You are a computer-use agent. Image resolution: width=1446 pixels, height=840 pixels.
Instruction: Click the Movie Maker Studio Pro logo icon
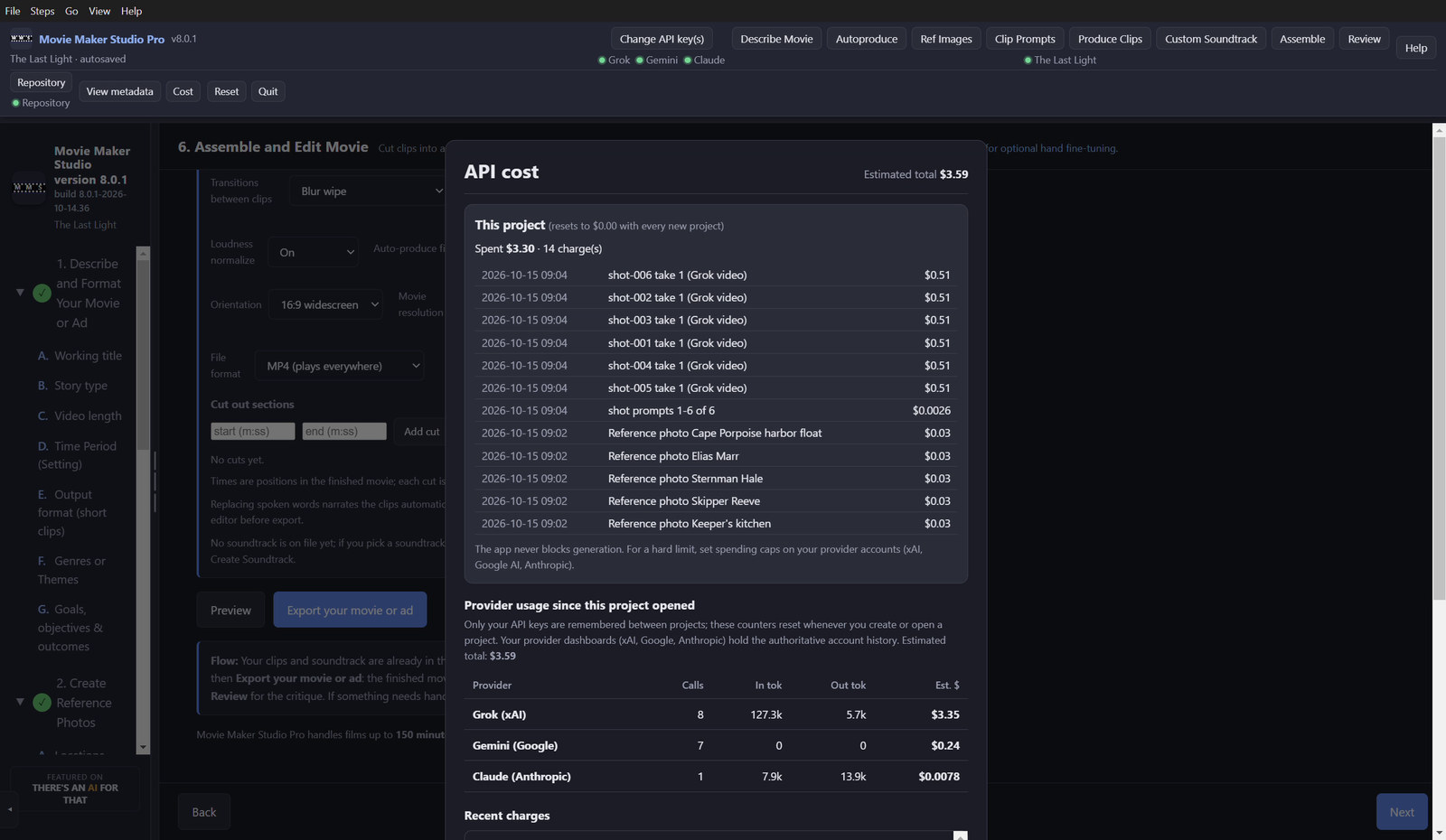[21, 39]
